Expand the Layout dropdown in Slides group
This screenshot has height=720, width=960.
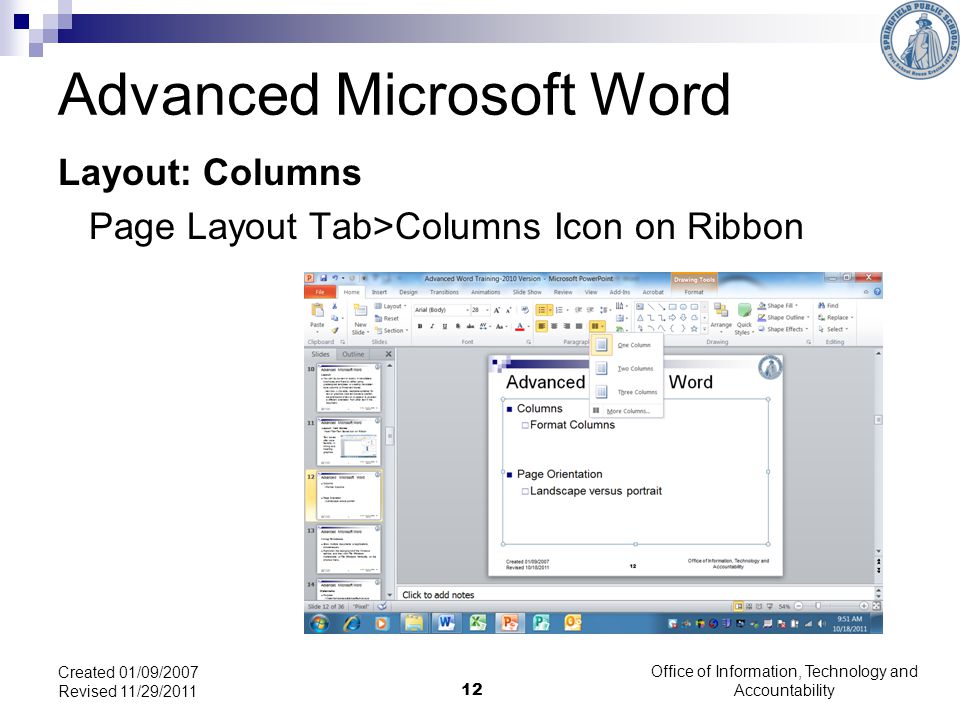391,306
